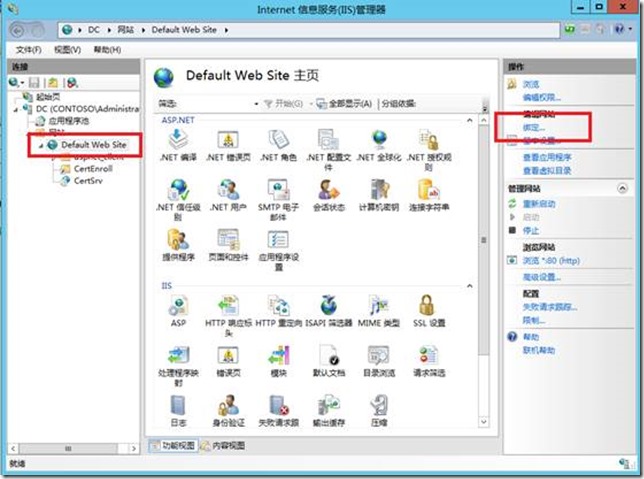Collapse the IIS group section
This screenshot has height=479, width=644.
(469, 286)
